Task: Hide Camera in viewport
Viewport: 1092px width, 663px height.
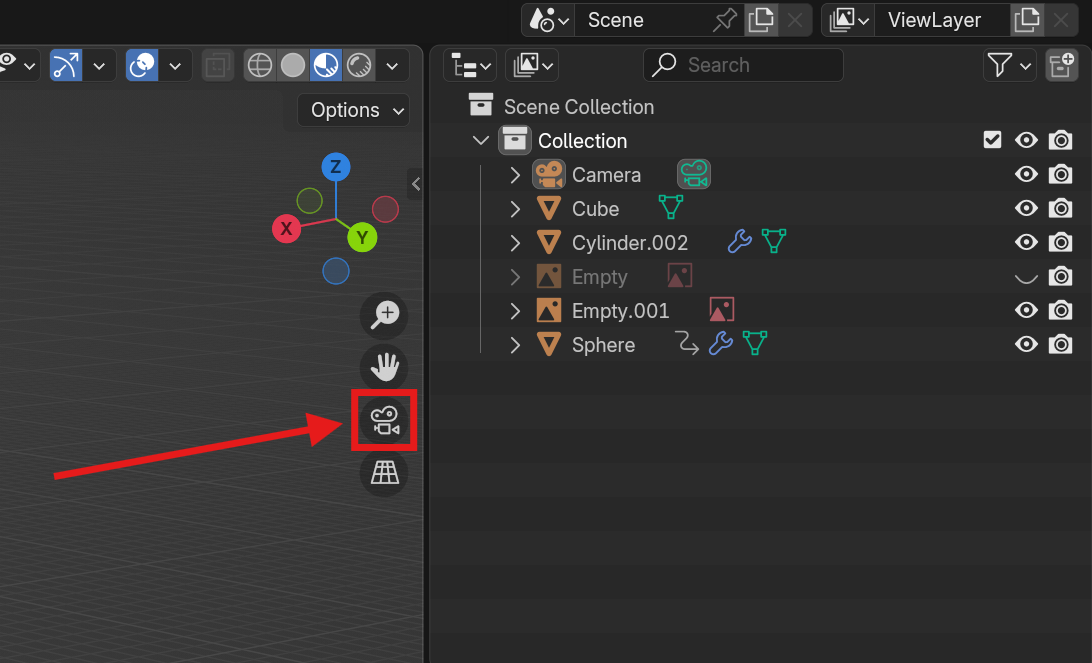Action: click(1026, 174)
